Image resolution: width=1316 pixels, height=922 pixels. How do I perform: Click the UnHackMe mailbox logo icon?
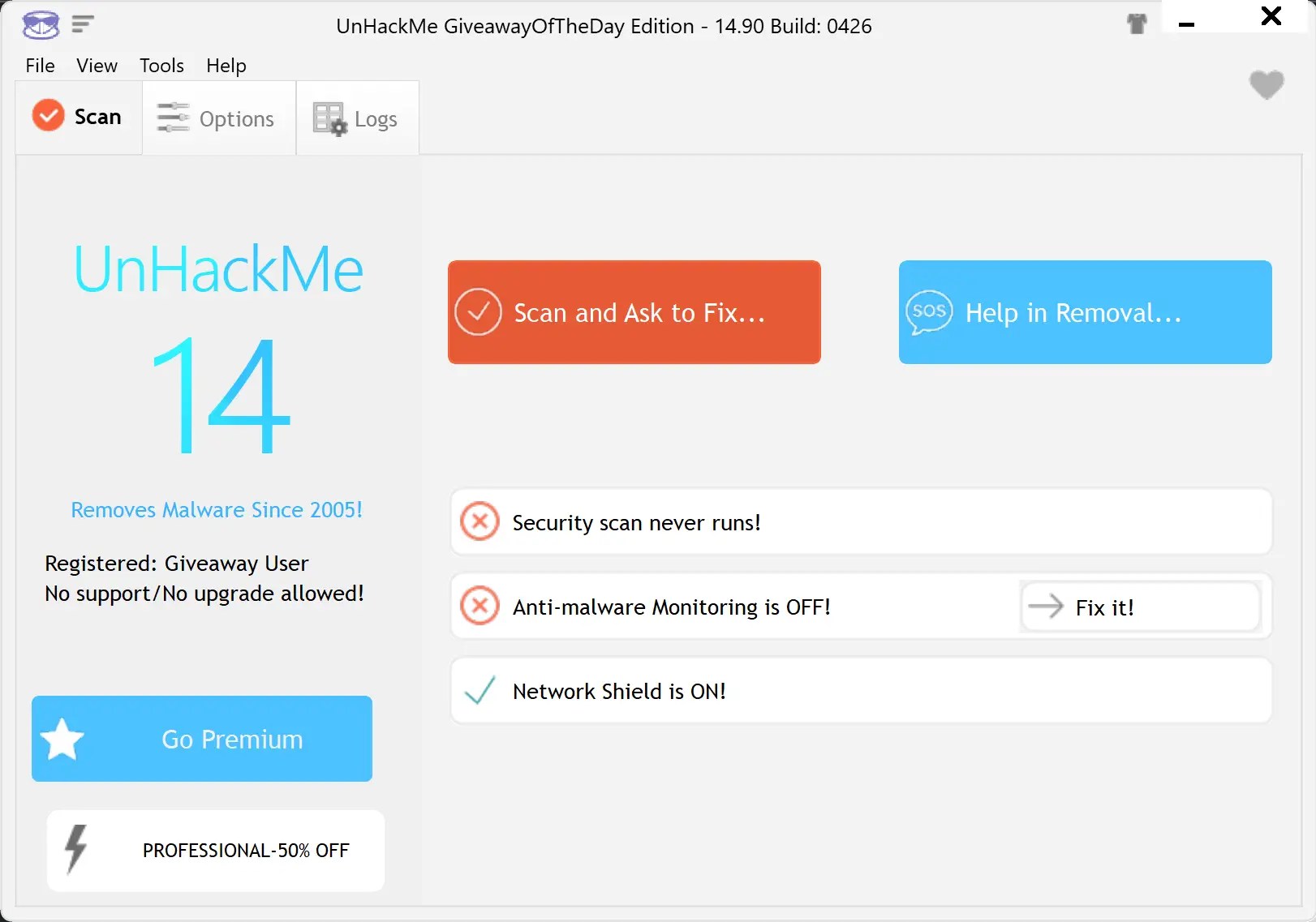point(40,25)
